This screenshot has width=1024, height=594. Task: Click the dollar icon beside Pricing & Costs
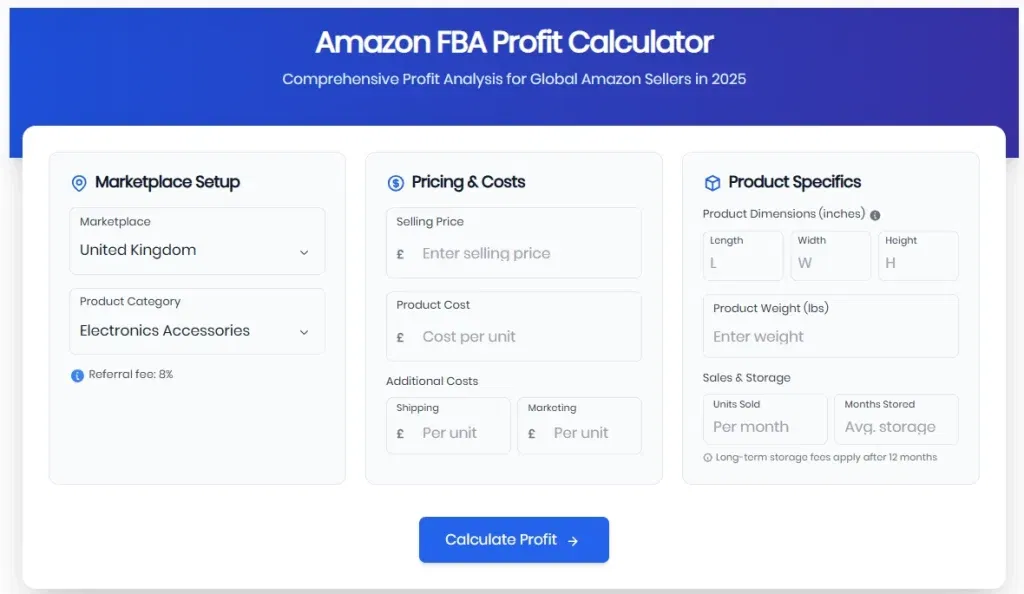coord(395,182)
